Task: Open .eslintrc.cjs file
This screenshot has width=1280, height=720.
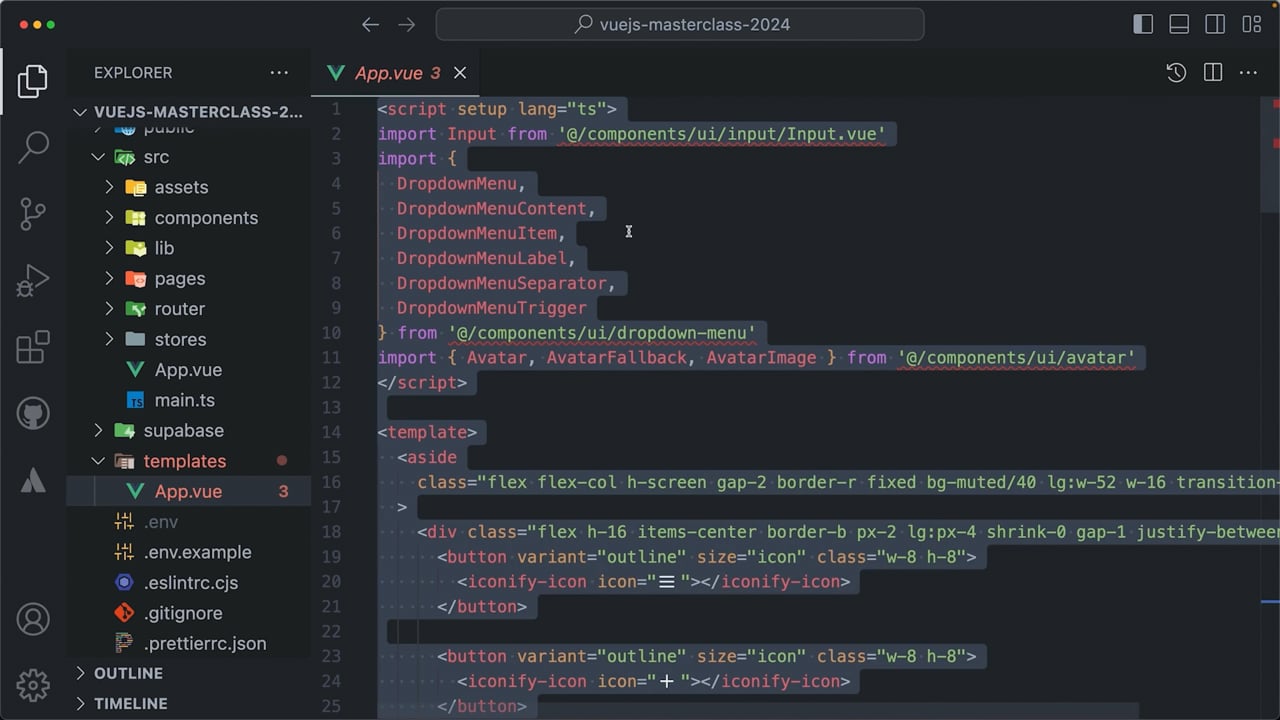Action: 188,582
